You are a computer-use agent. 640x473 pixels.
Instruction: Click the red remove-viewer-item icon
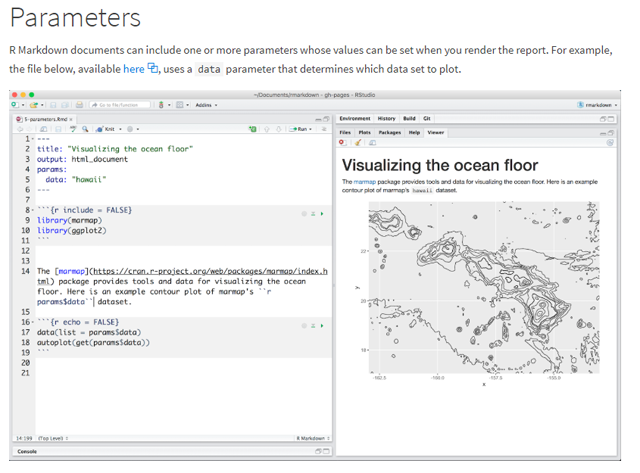pos(342,142)
